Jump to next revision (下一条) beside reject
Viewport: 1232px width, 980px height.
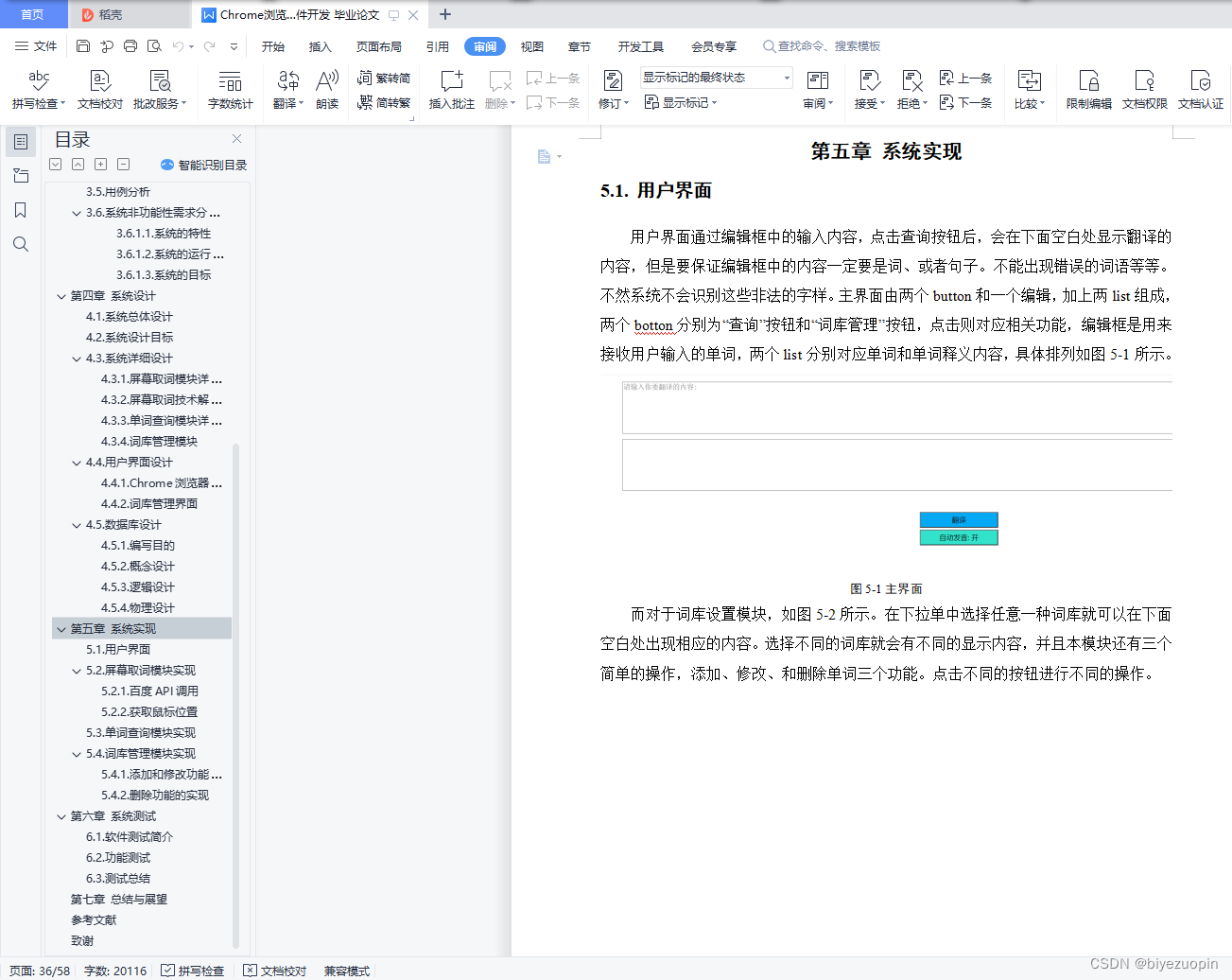coord(966,102)
